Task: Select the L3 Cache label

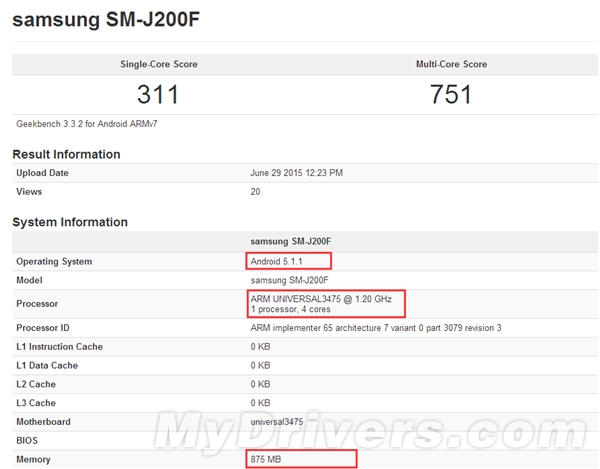Action: [x=36, y=403]
